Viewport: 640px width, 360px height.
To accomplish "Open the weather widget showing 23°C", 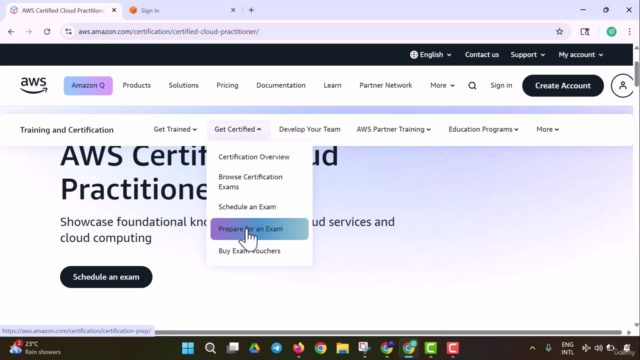I will [x=35, y=348].
